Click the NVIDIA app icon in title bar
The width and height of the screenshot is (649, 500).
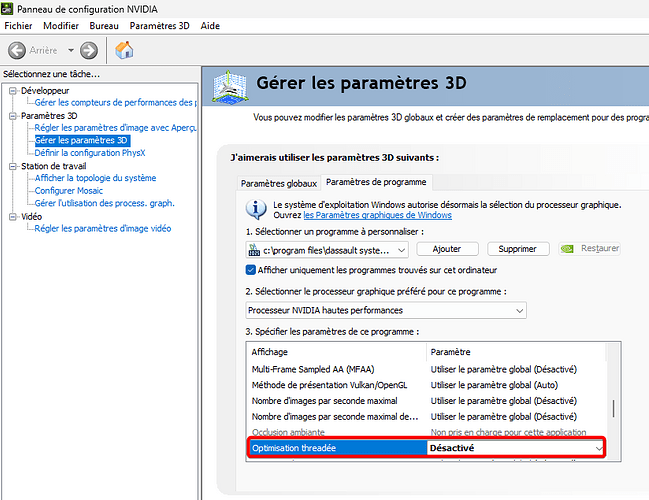tap(8, 8)
